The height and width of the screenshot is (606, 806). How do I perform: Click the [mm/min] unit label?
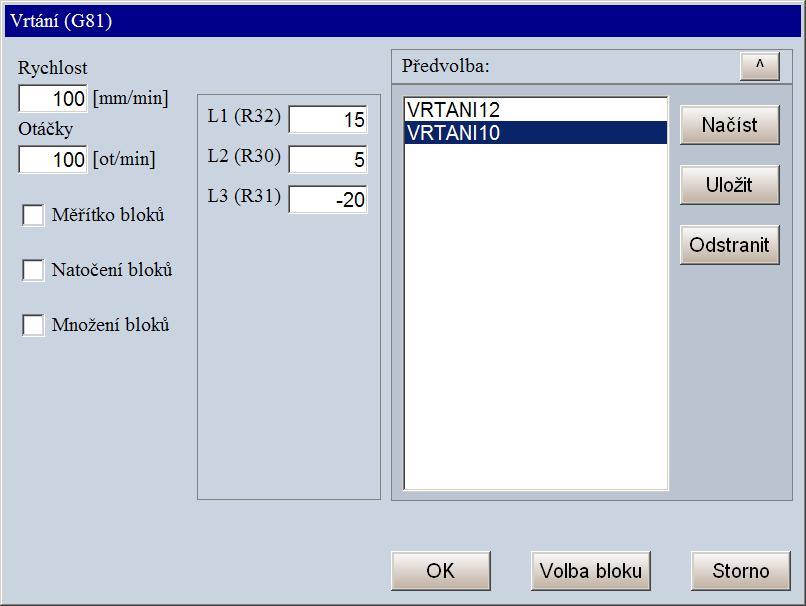pos(131,98)
